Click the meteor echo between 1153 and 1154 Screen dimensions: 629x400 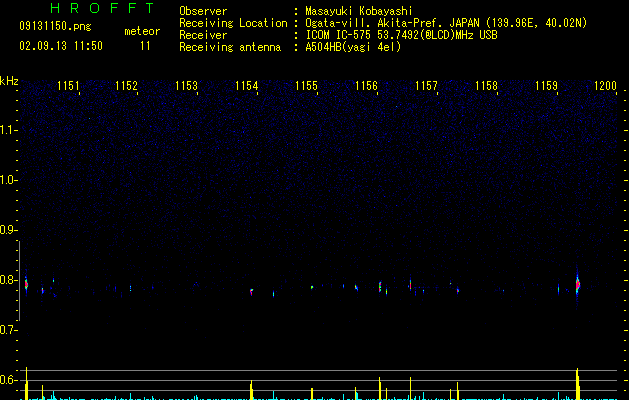pos(252,291)
